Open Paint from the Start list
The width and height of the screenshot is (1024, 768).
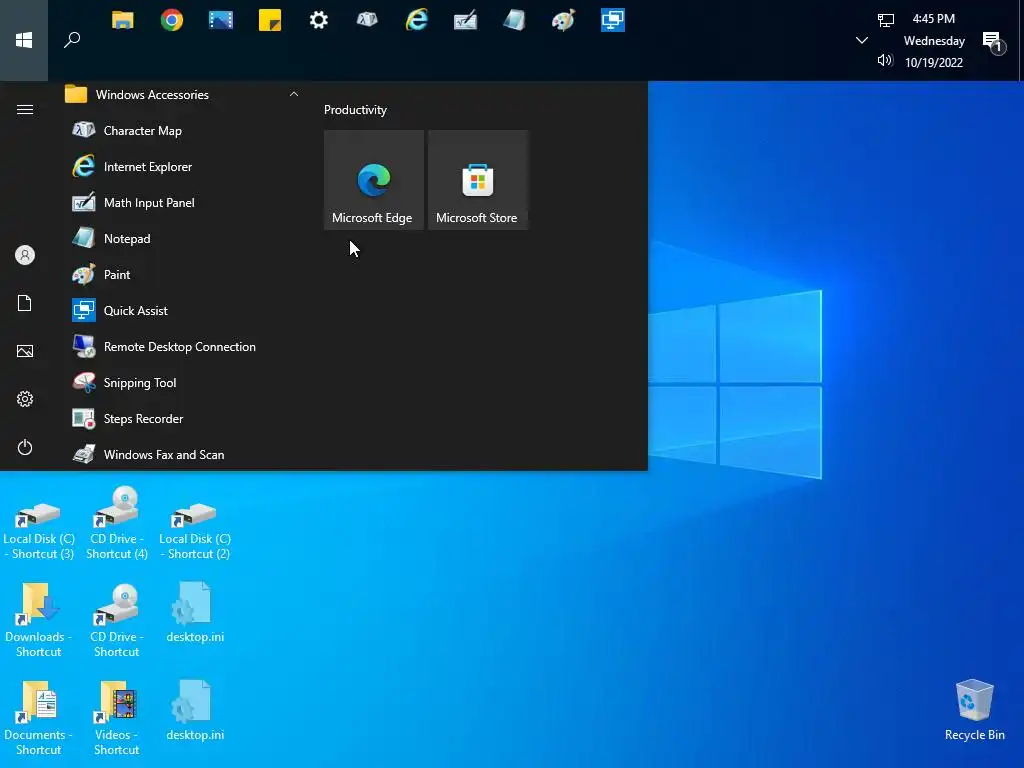181,274
